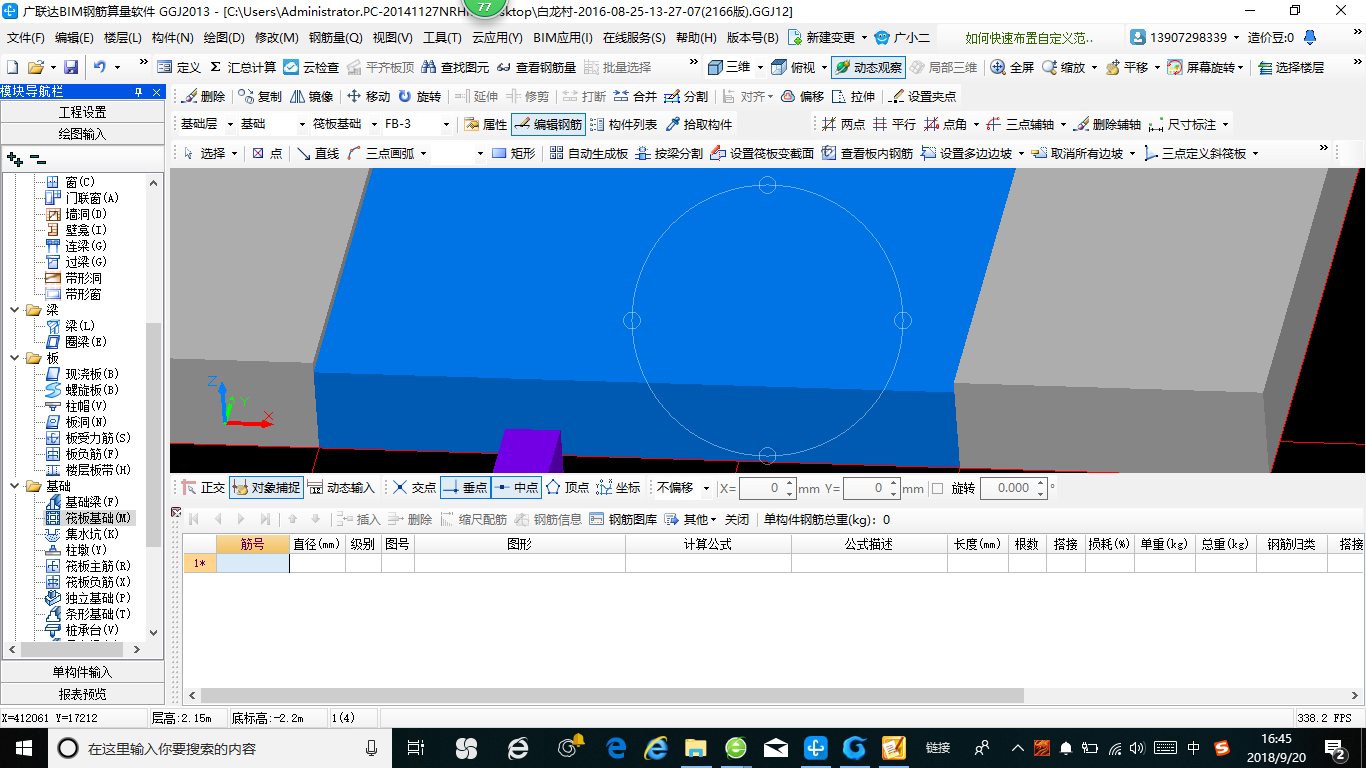The image size is (1366, 768).
Task: Open 钢筋图库 rebar library
Action: [624, 519]
